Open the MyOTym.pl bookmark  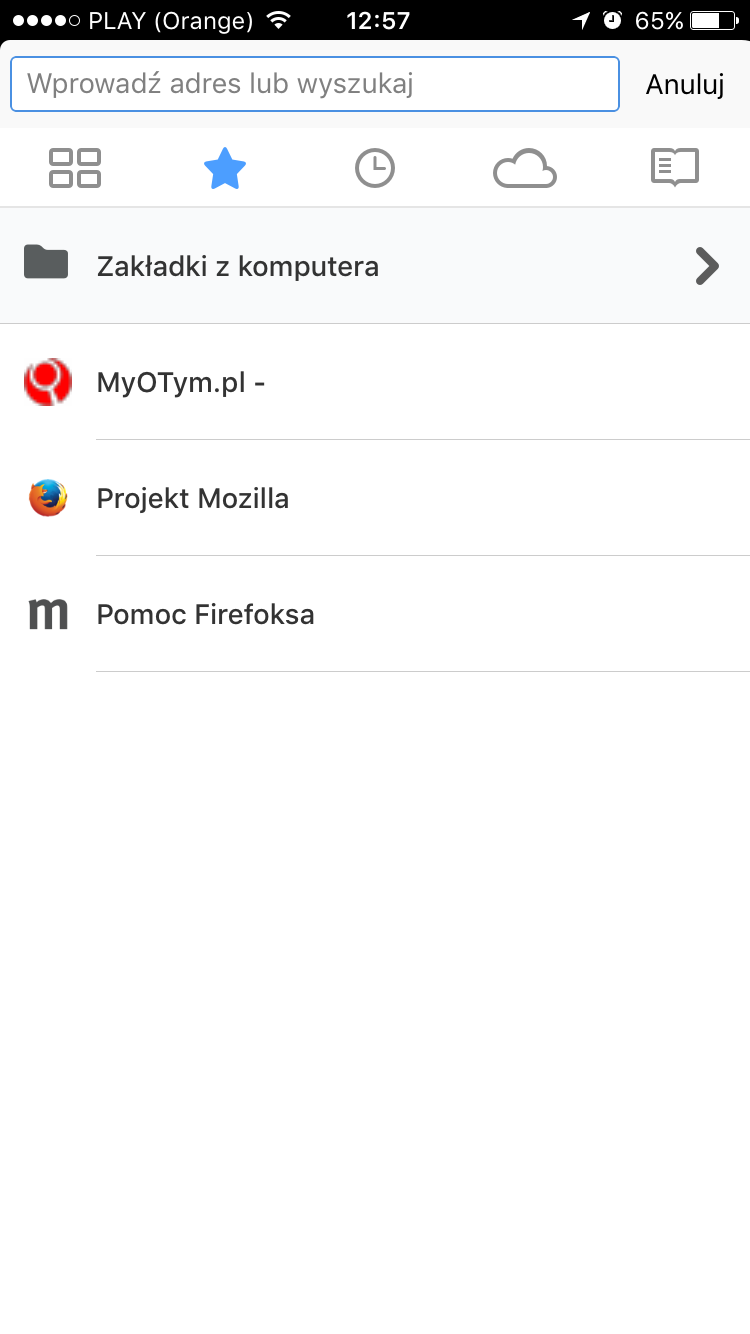375,382
